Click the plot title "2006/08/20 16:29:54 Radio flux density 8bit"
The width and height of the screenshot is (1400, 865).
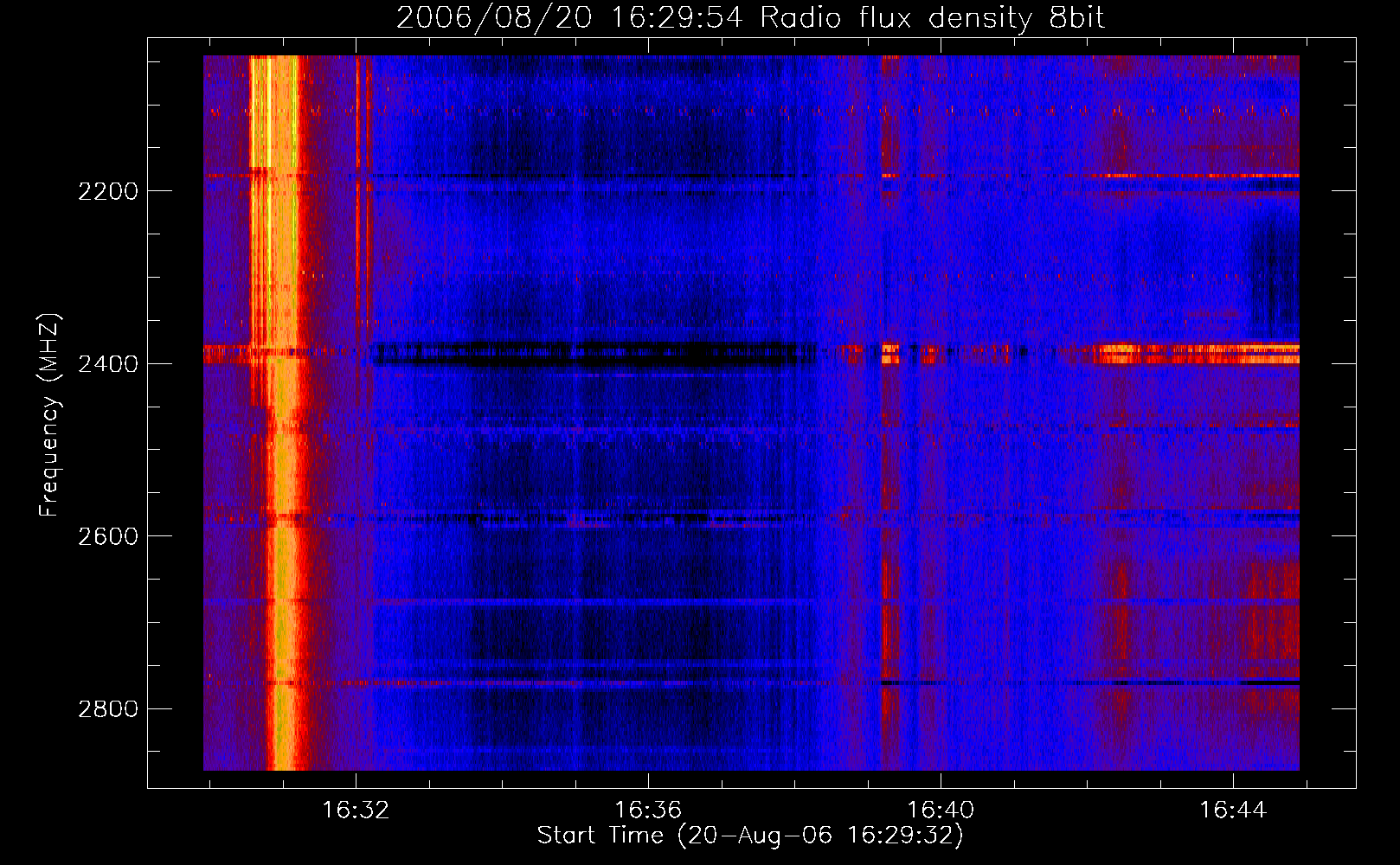coord(750,17)
